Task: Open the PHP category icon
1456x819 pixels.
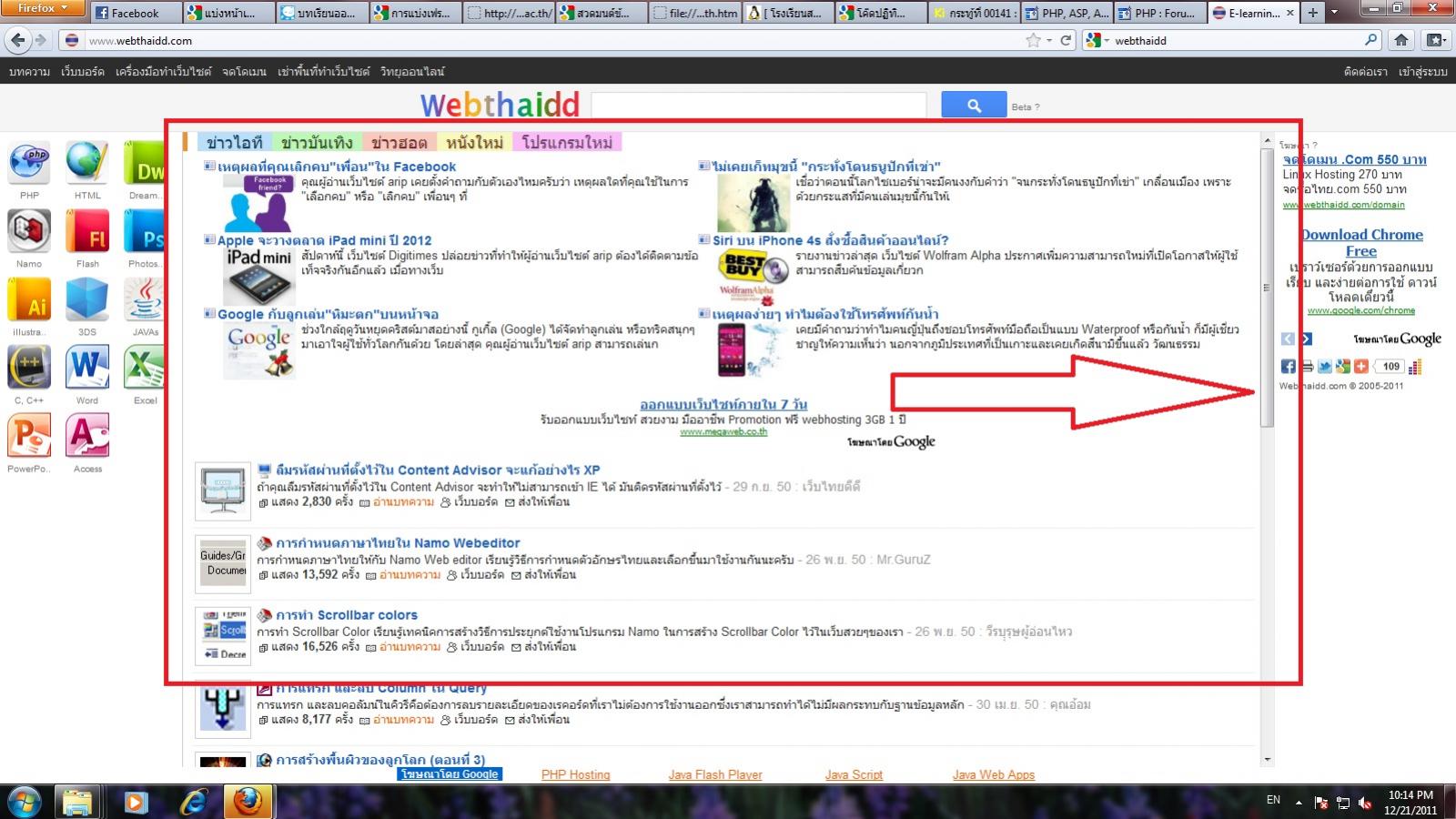Action: point(29,164)
